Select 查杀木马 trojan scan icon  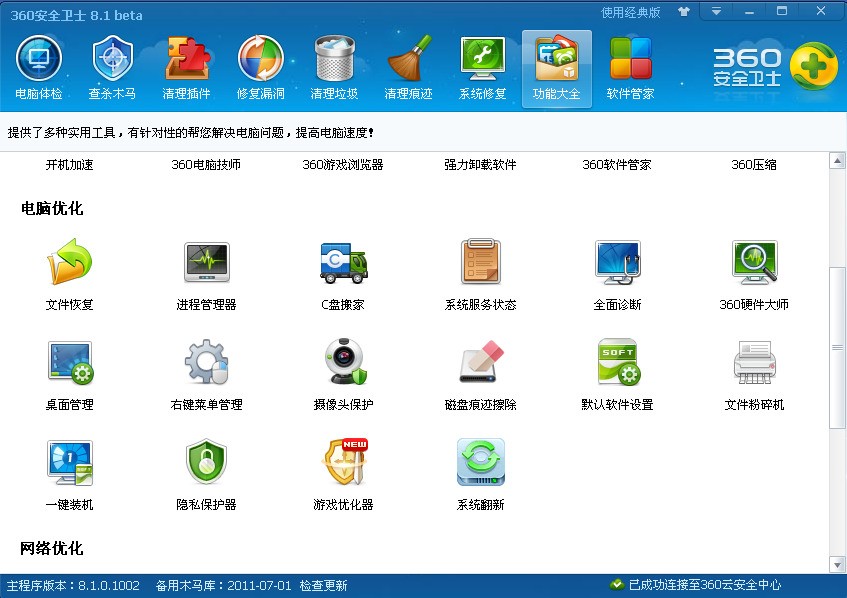[x=112, y=69]
